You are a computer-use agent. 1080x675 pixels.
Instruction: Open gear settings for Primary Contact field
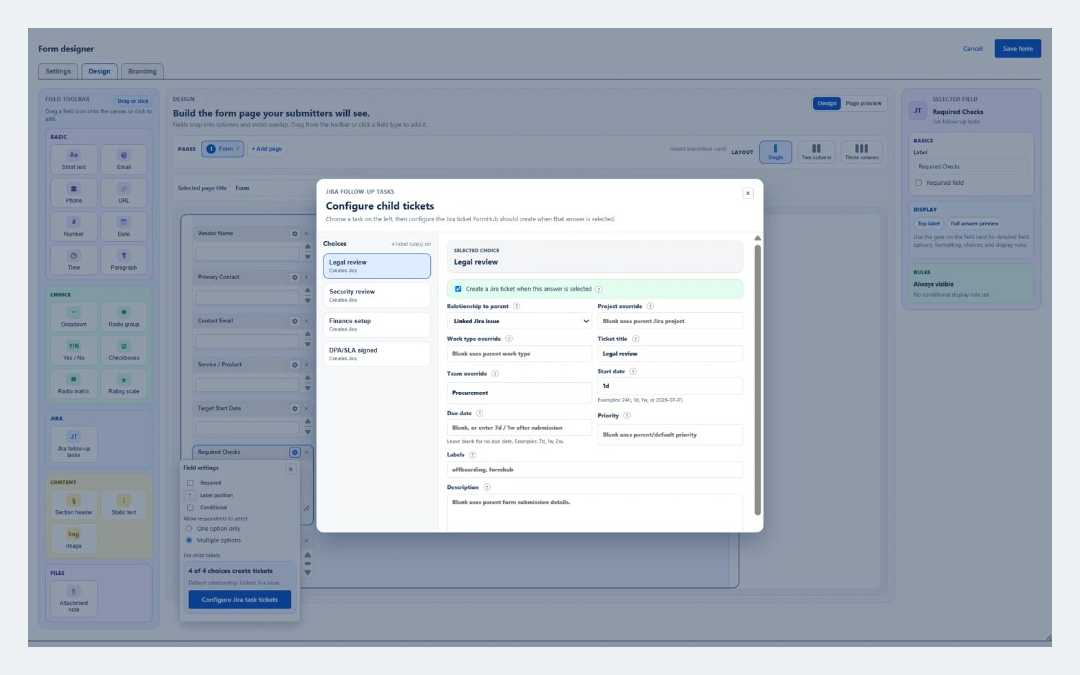(295, 278)
